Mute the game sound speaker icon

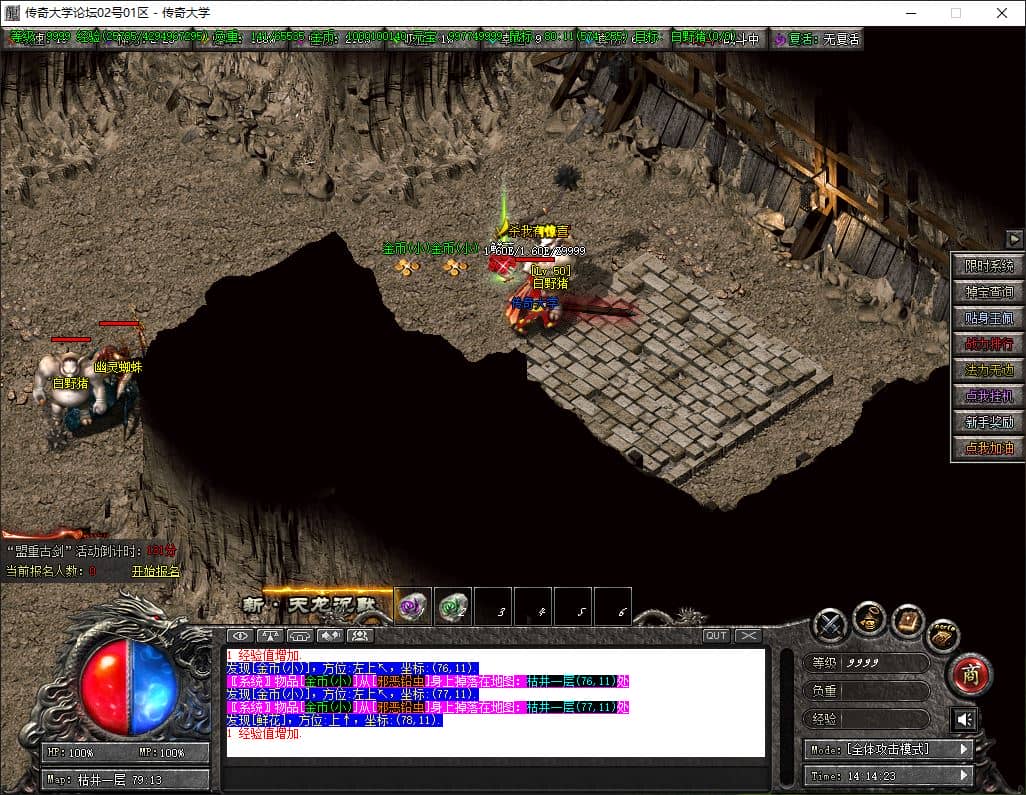coord(964,720)
